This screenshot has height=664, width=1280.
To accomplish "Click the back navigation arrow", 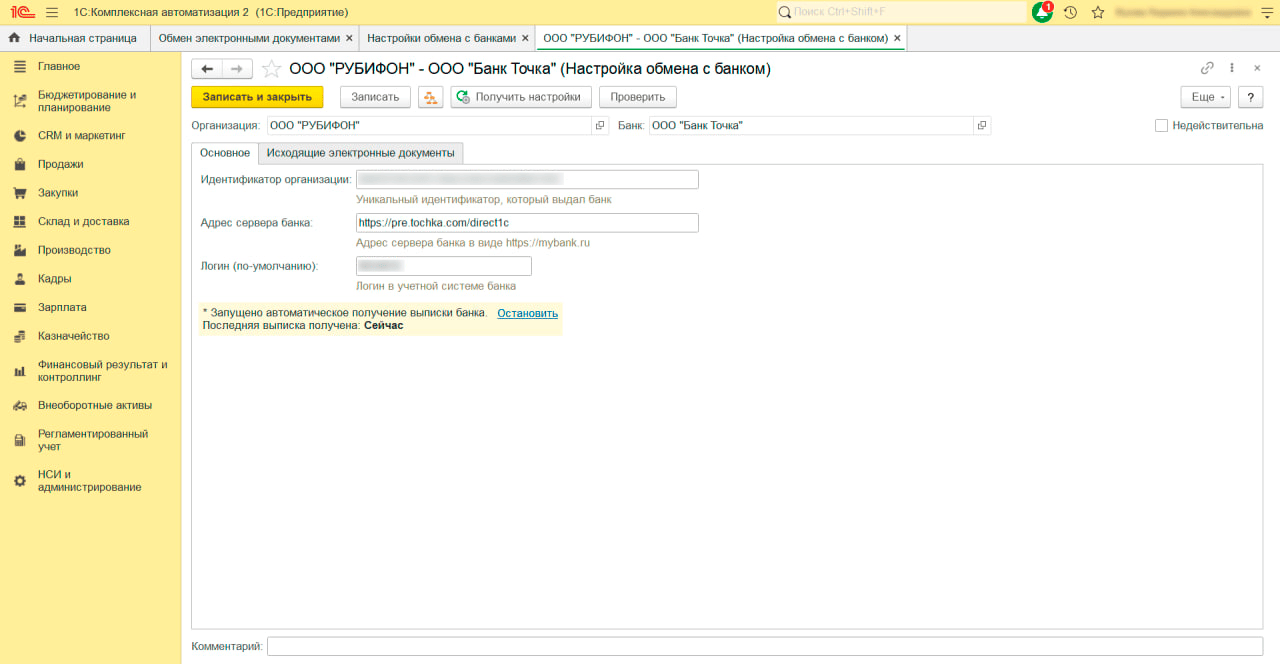I will (207, 69).
